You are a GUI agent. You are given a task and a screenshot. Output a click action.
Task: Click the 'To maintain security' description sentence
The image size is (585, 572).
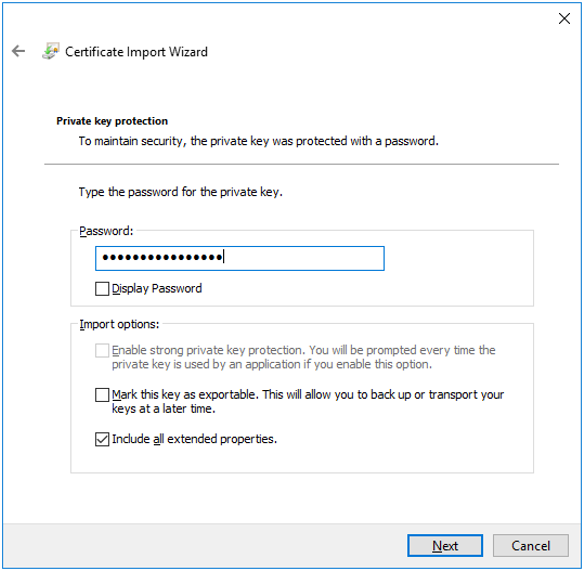click(259, 141)
